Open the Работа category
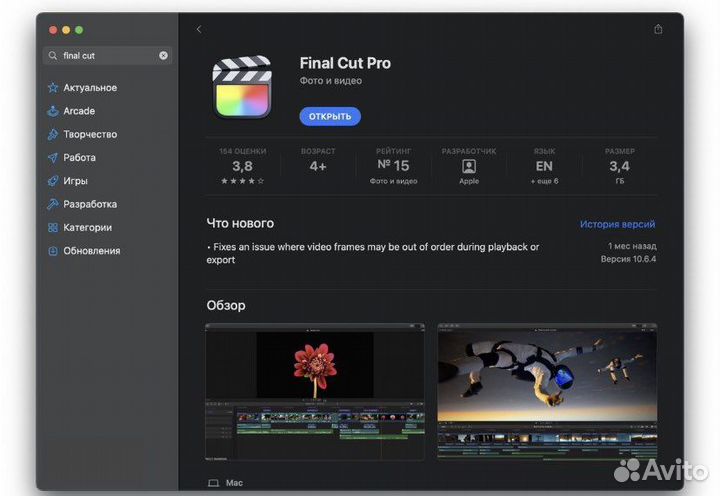 tap(79, 158)
